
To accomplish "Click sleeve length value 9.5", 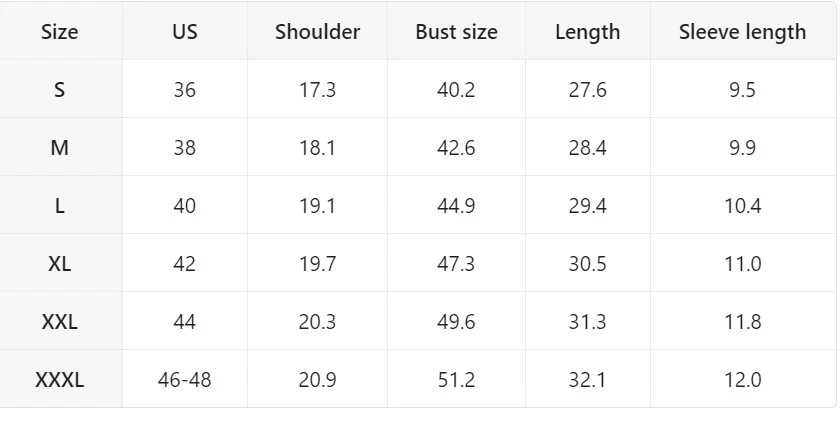I will coord(742,90).
